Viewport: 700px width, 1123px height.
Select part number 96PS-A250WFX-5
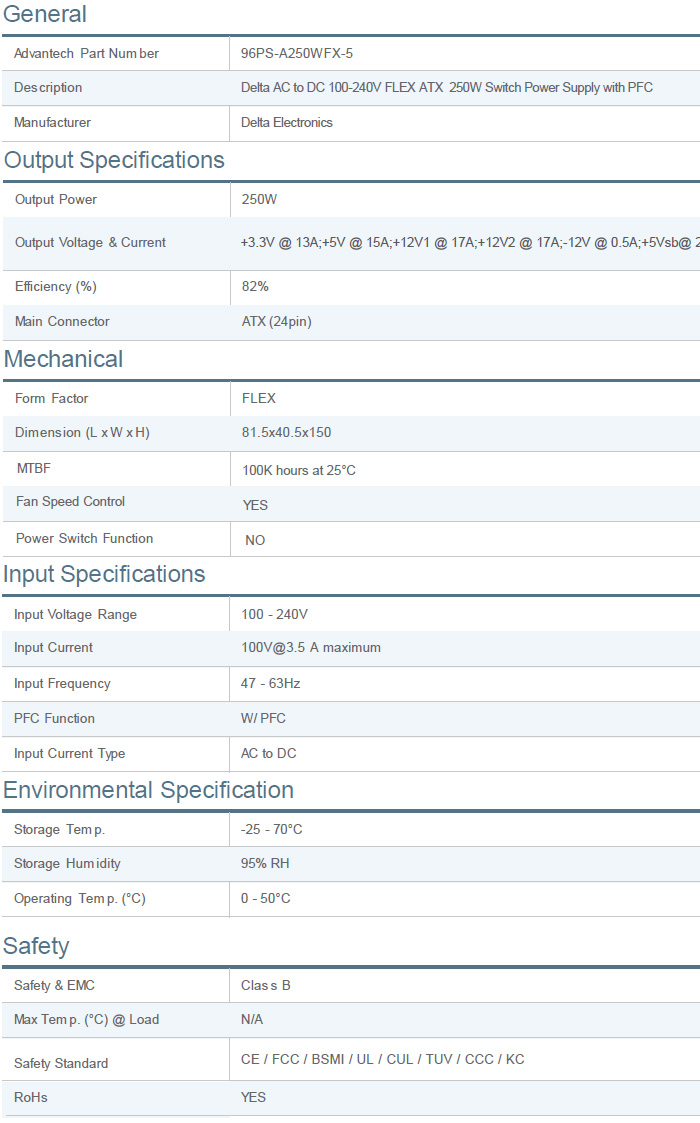297,53
